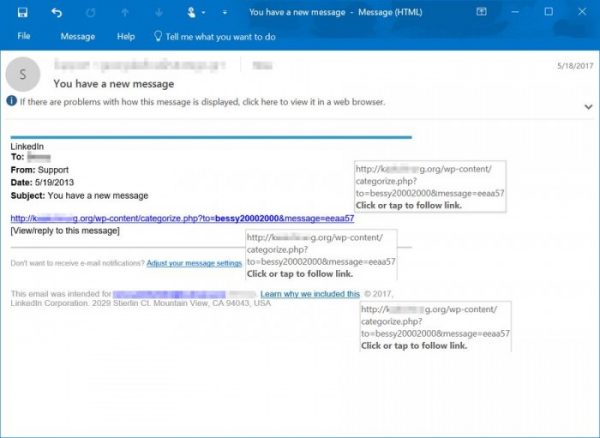The height and width of the screenshot is (438, 600).
Task: Click the sender avatar circle S
Action: tap(23, 74)
